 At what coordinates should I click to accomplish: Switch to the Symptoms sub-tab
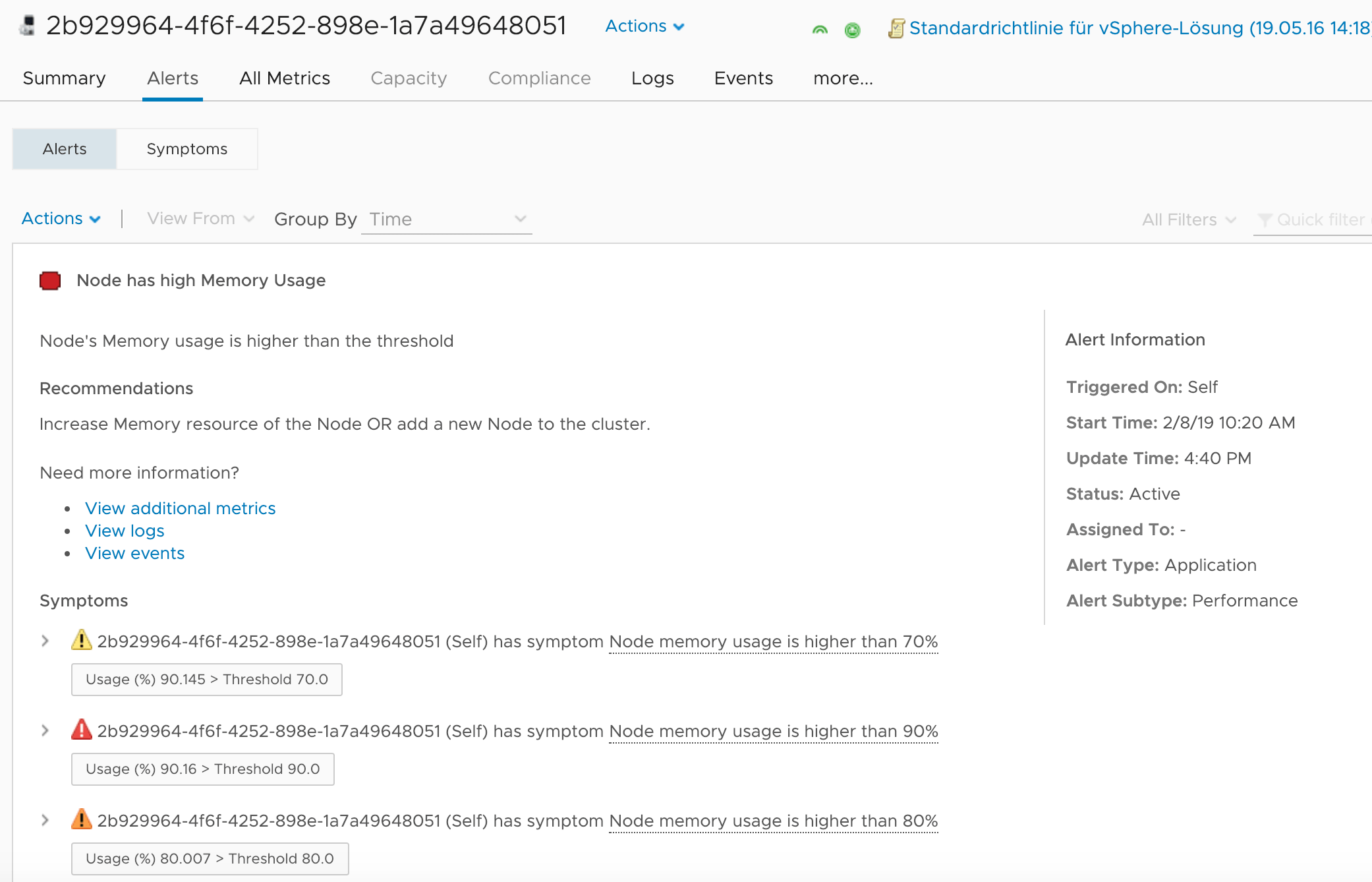(x=187, y=148)
